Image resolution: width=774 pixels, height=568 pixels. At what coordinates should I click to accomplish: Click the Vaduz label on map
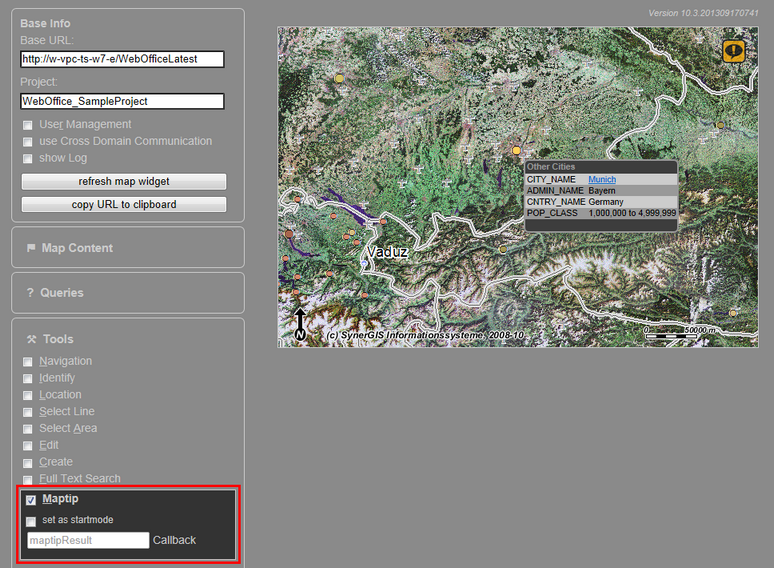click(x=387, y=252)
